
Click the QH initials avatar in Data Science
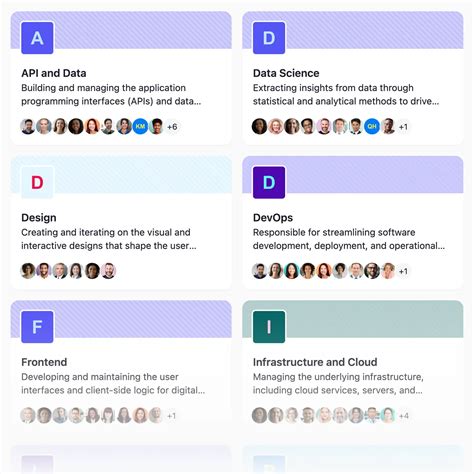372,127
